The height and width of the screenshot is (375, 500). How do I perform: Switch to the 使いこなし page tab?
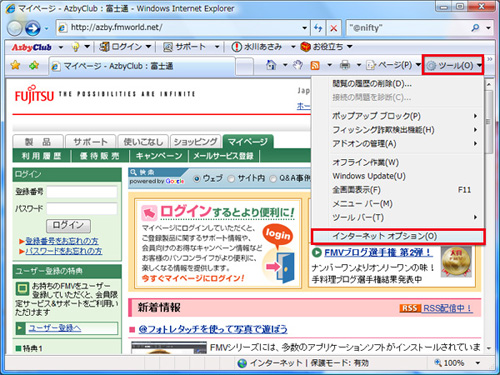pyautogui.click(x=143, y=142)
